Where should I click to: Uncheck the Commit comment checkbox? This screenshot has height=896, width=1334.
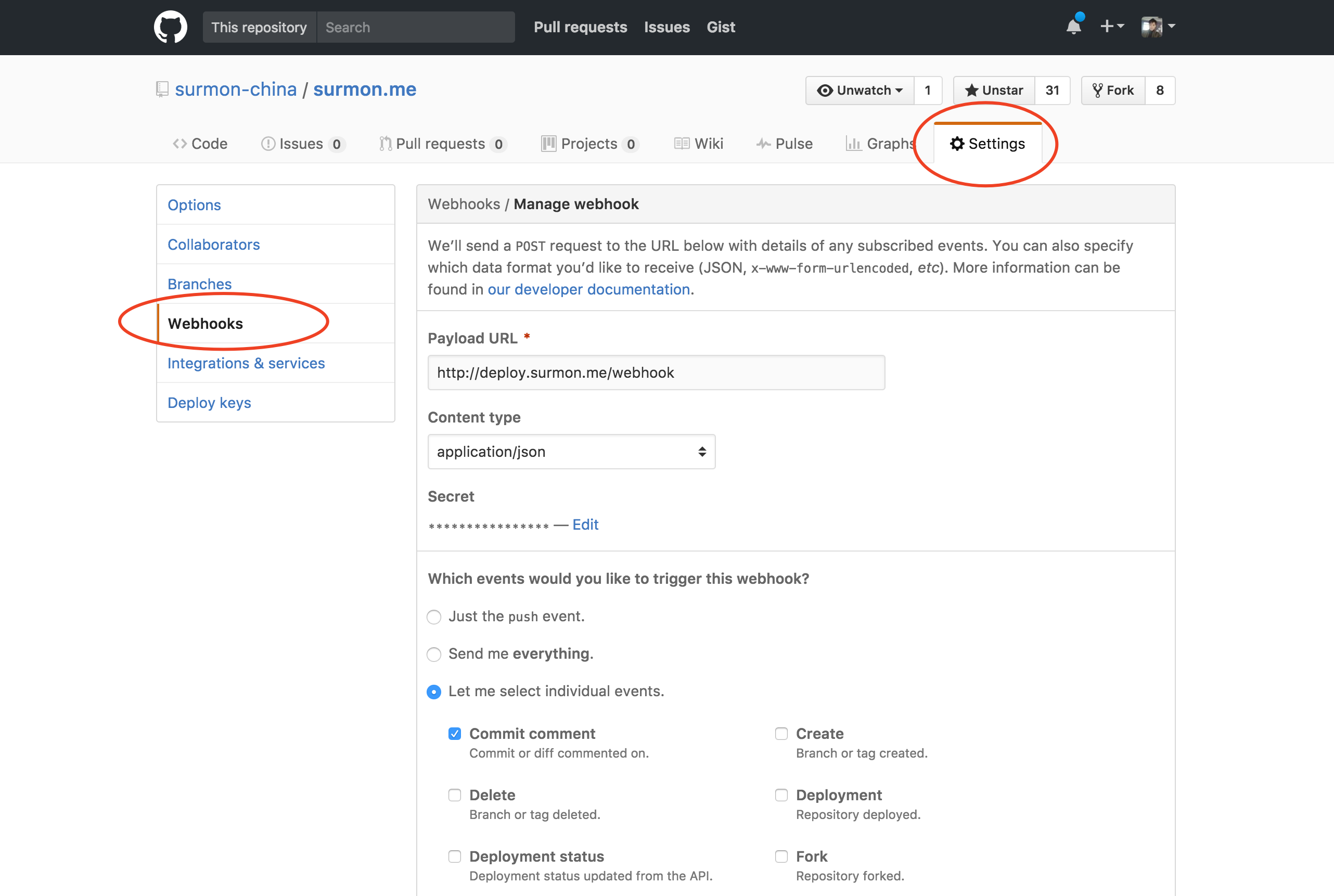[x=455, y=734]
